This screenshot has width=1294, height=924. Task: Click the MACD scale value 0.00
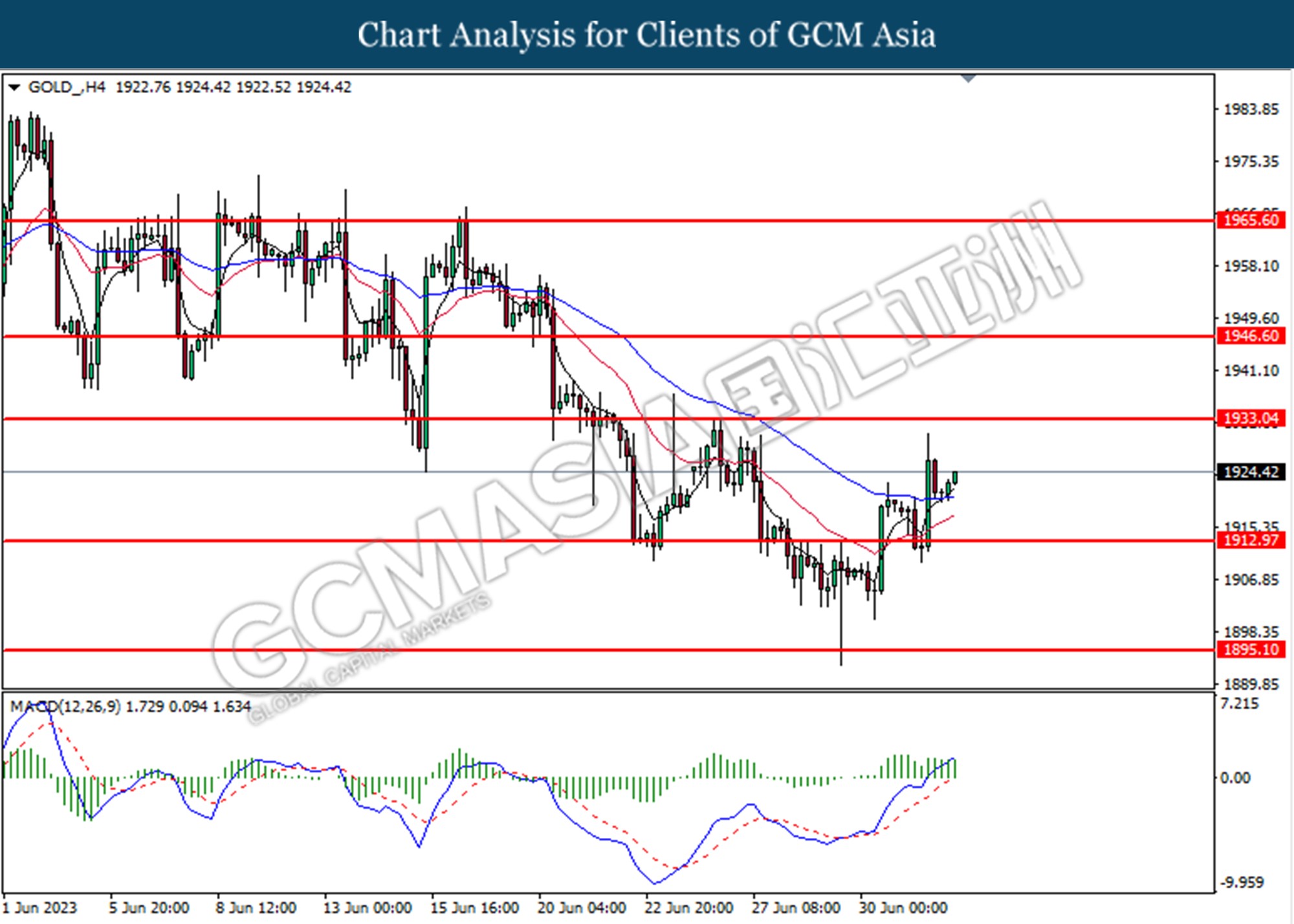click(x=1235, y=778)
